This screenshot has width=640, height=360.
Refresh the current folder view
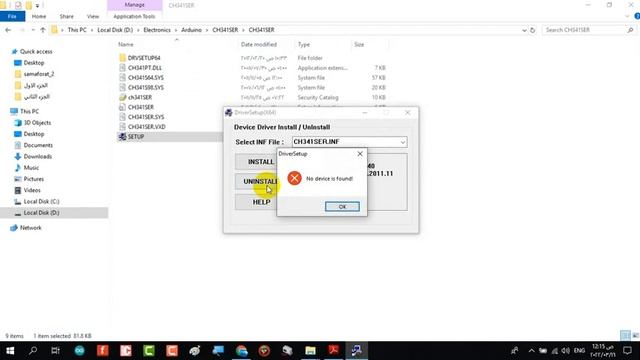(532, 30)
